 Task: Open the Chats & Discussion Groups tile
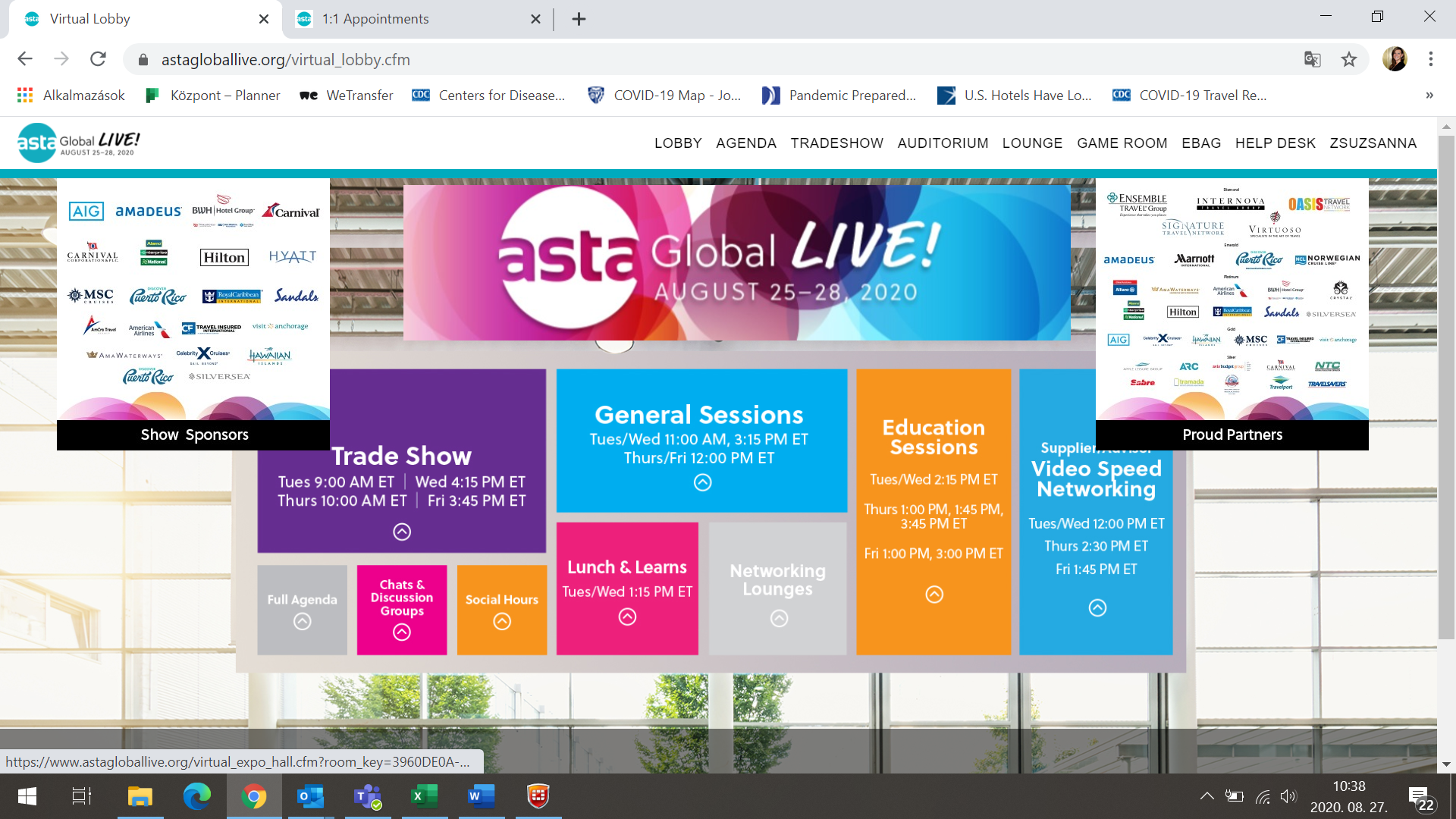click(x=402, y=610)
